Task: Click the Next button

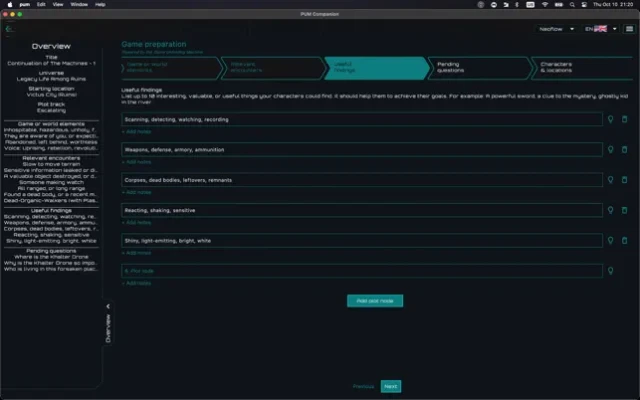Action: click(391, 386)
